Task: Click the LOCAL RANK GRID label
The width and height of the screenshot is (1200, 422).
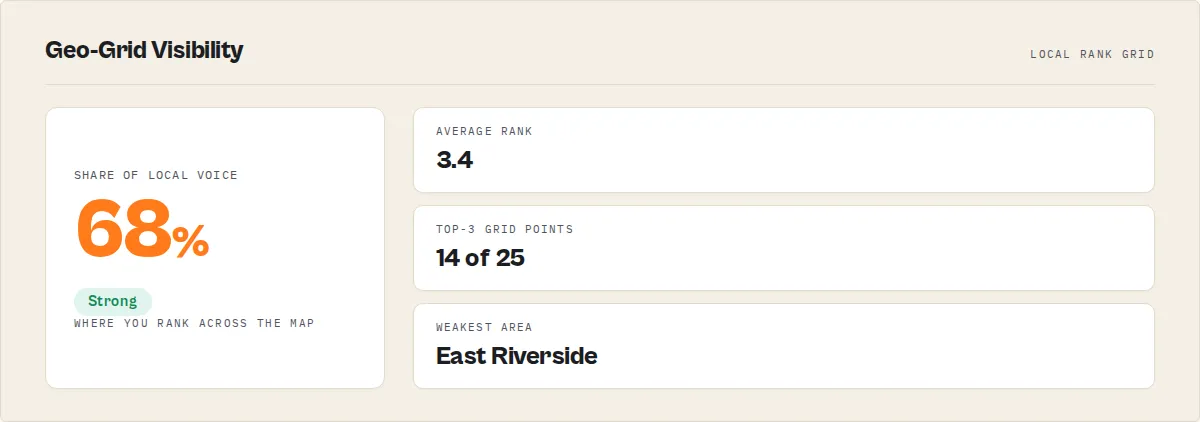Action: pos(1092,54)
